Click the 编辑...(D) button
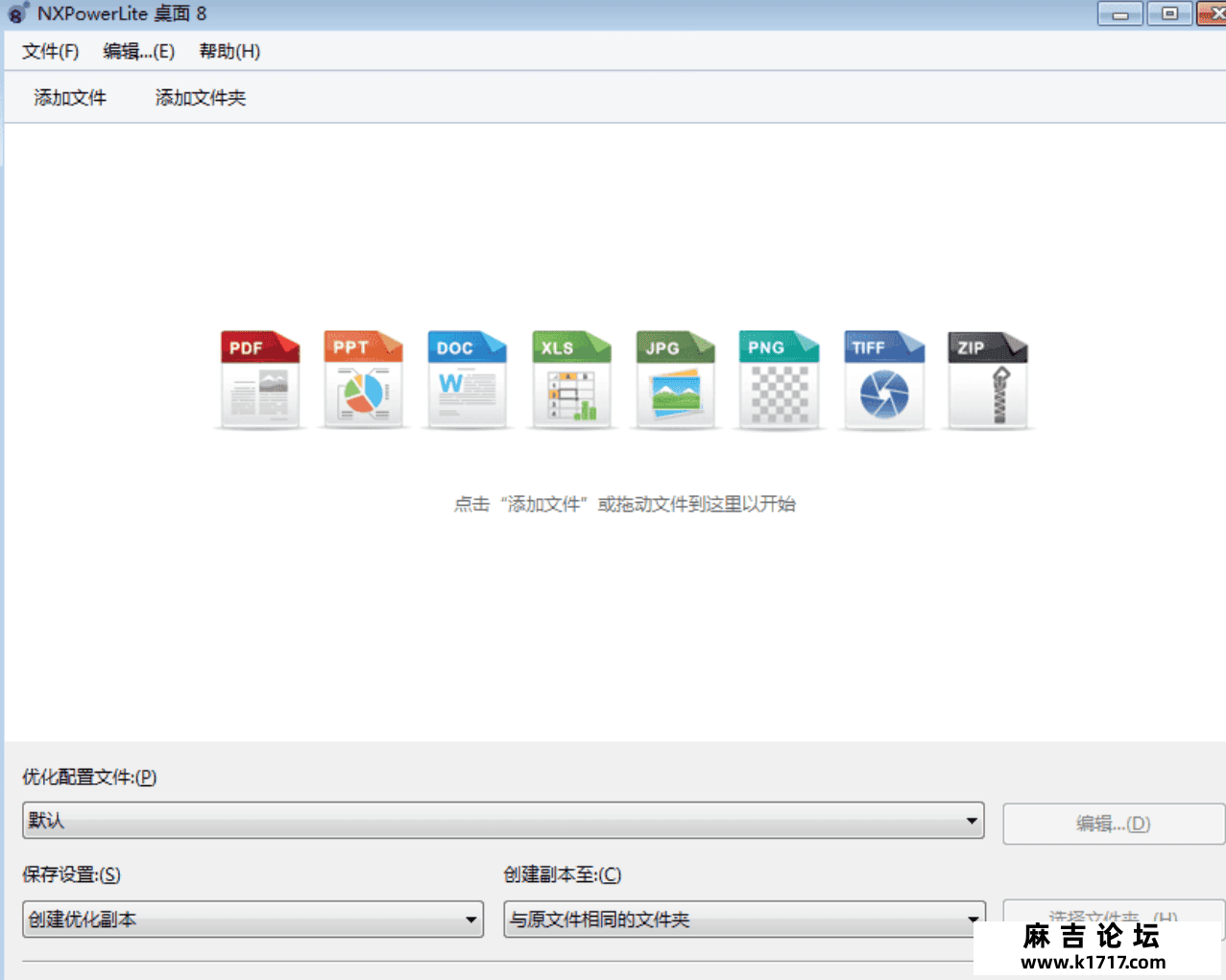Image resolution: width=1226 pixels, height=980 pixels. [x=1114, y=824]
